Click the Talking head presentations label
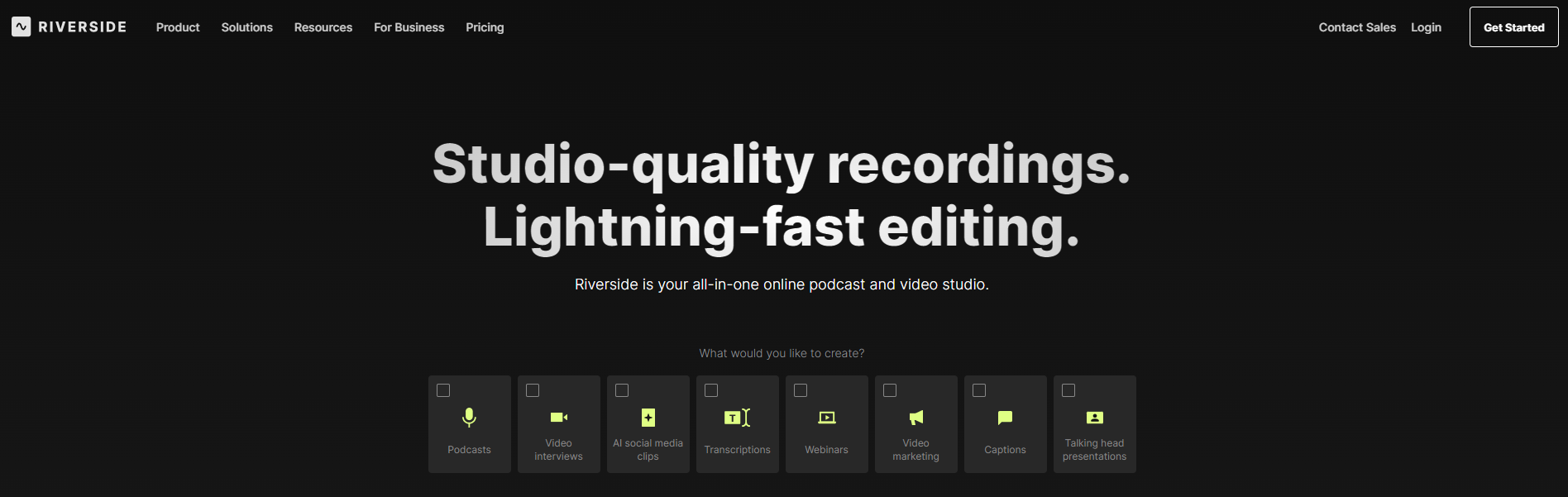1568x497 pixels. tap(1095, 450)
